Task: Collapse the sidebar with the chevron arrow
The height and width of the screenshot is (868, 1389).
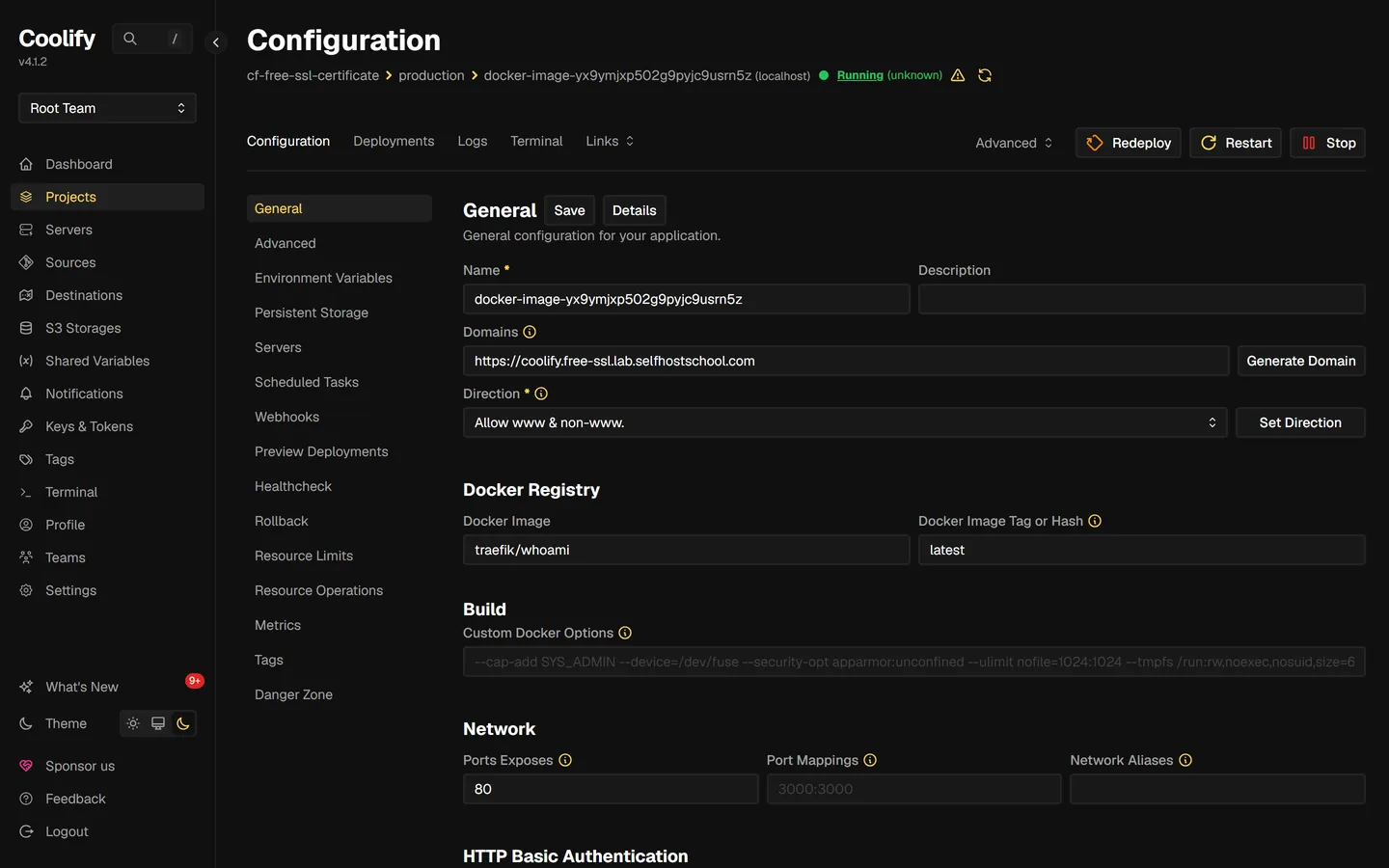Action: point(216,42)
